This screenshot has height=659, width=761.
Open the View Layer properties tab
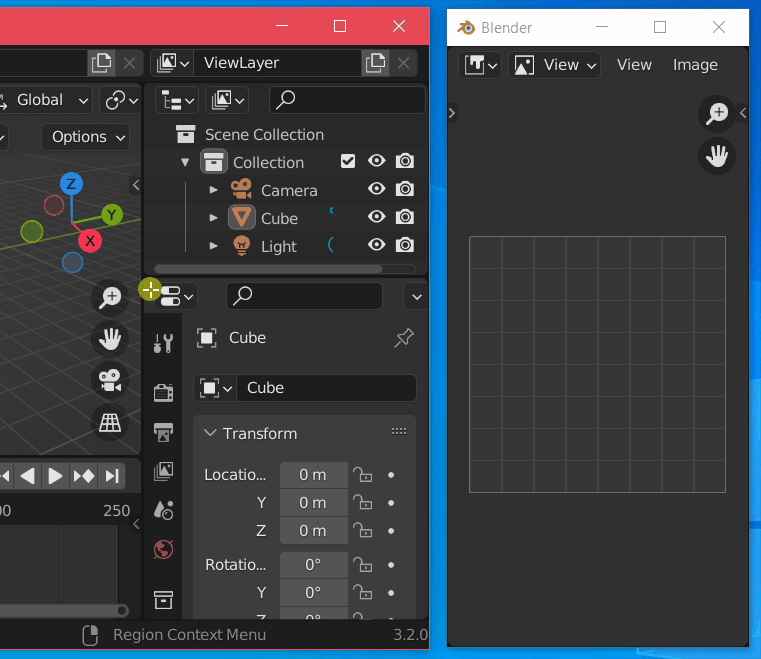click(x=164, y=471)
